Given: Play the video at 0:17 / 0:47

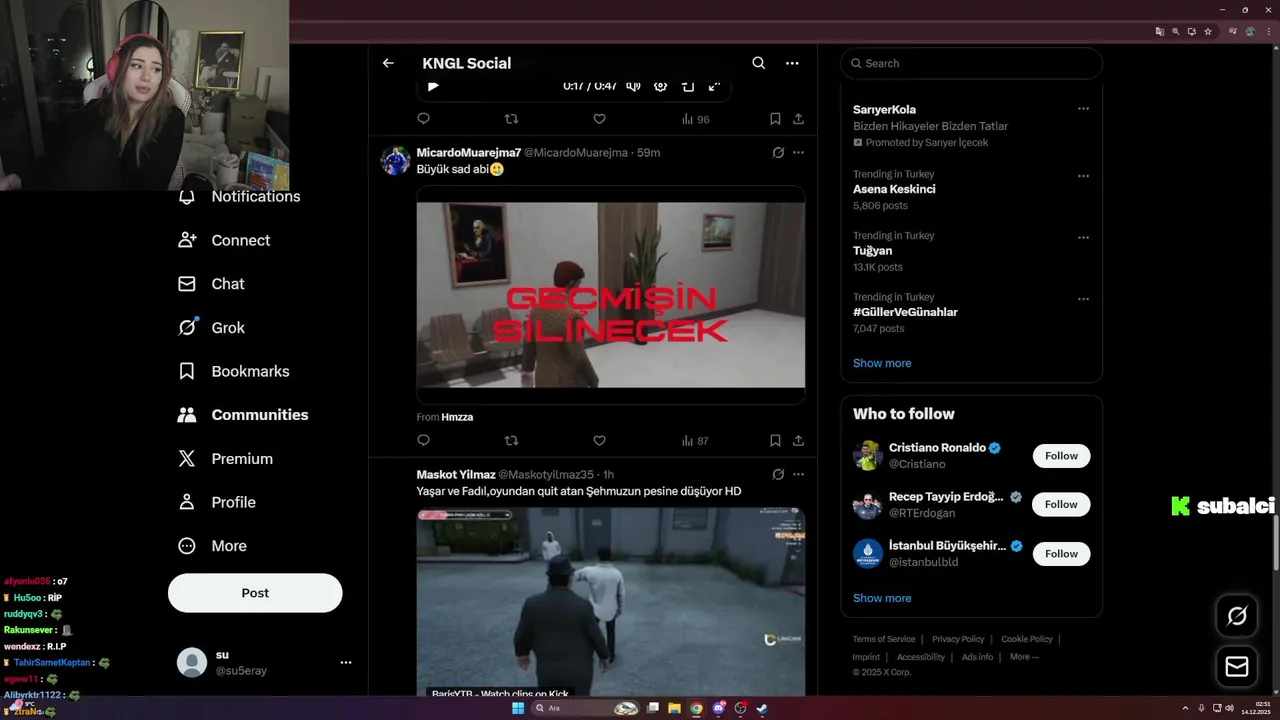Looking at the screenshot, I should (433, 86).
